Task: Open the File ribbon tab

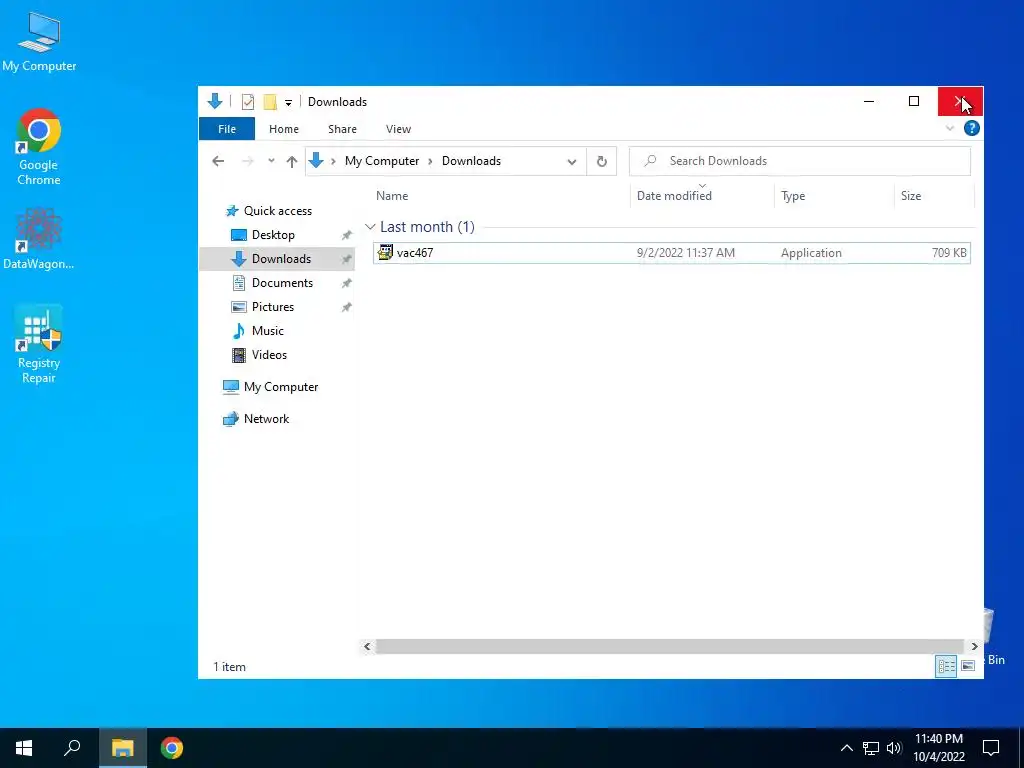Action: tap(227, 129)
